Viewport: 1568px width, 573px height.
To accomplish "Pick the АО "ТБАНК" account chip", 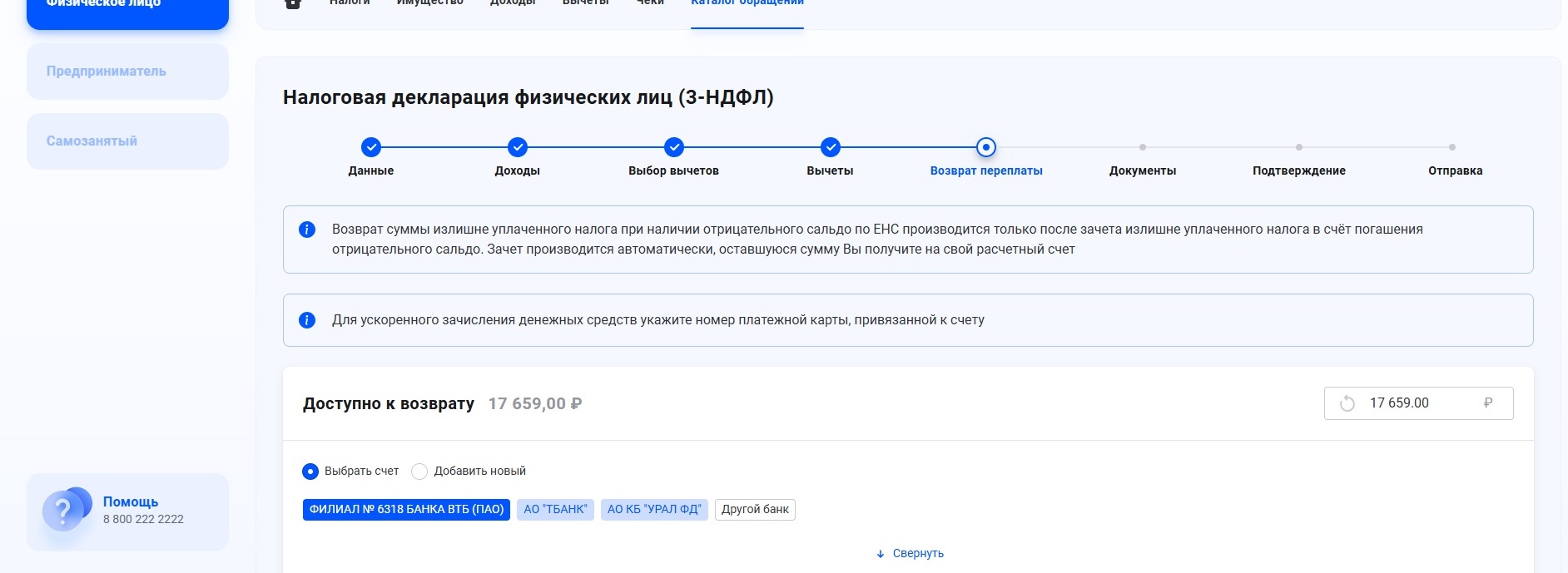I will pos(555,510).
